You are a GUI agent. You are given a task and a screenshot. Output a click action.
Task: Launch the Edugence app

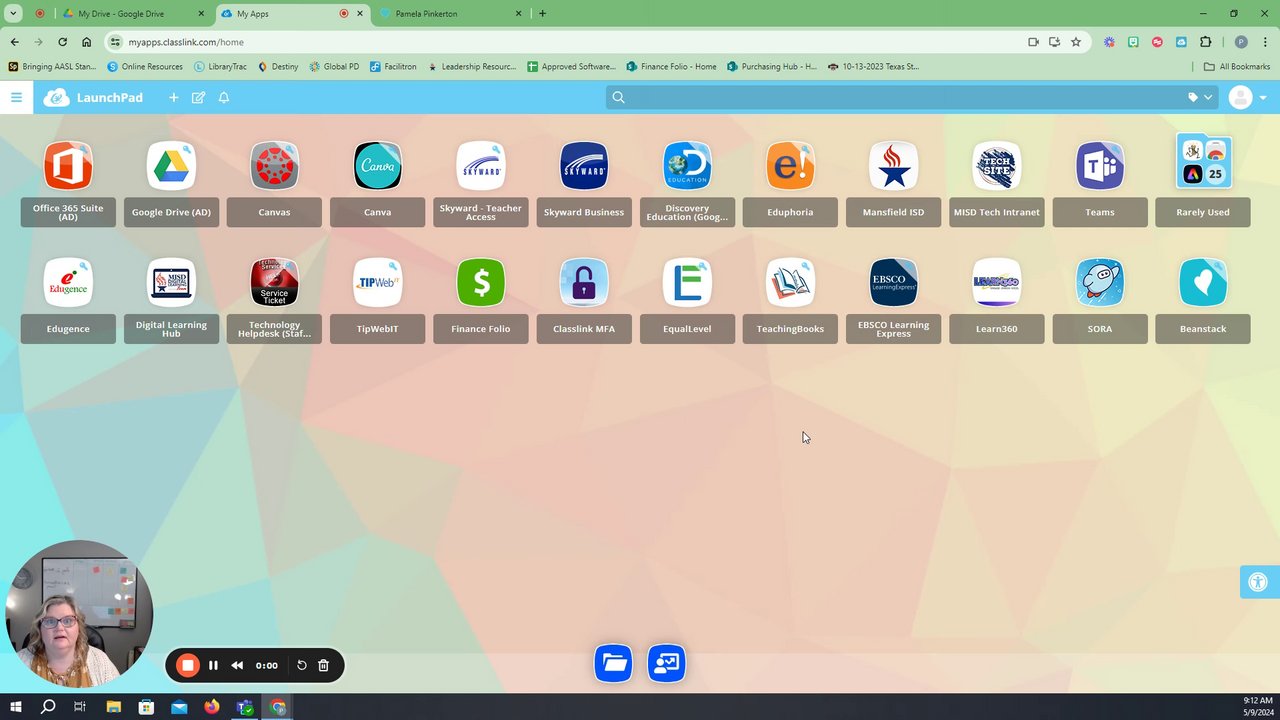pyautogui.click(x=68, y=283)
